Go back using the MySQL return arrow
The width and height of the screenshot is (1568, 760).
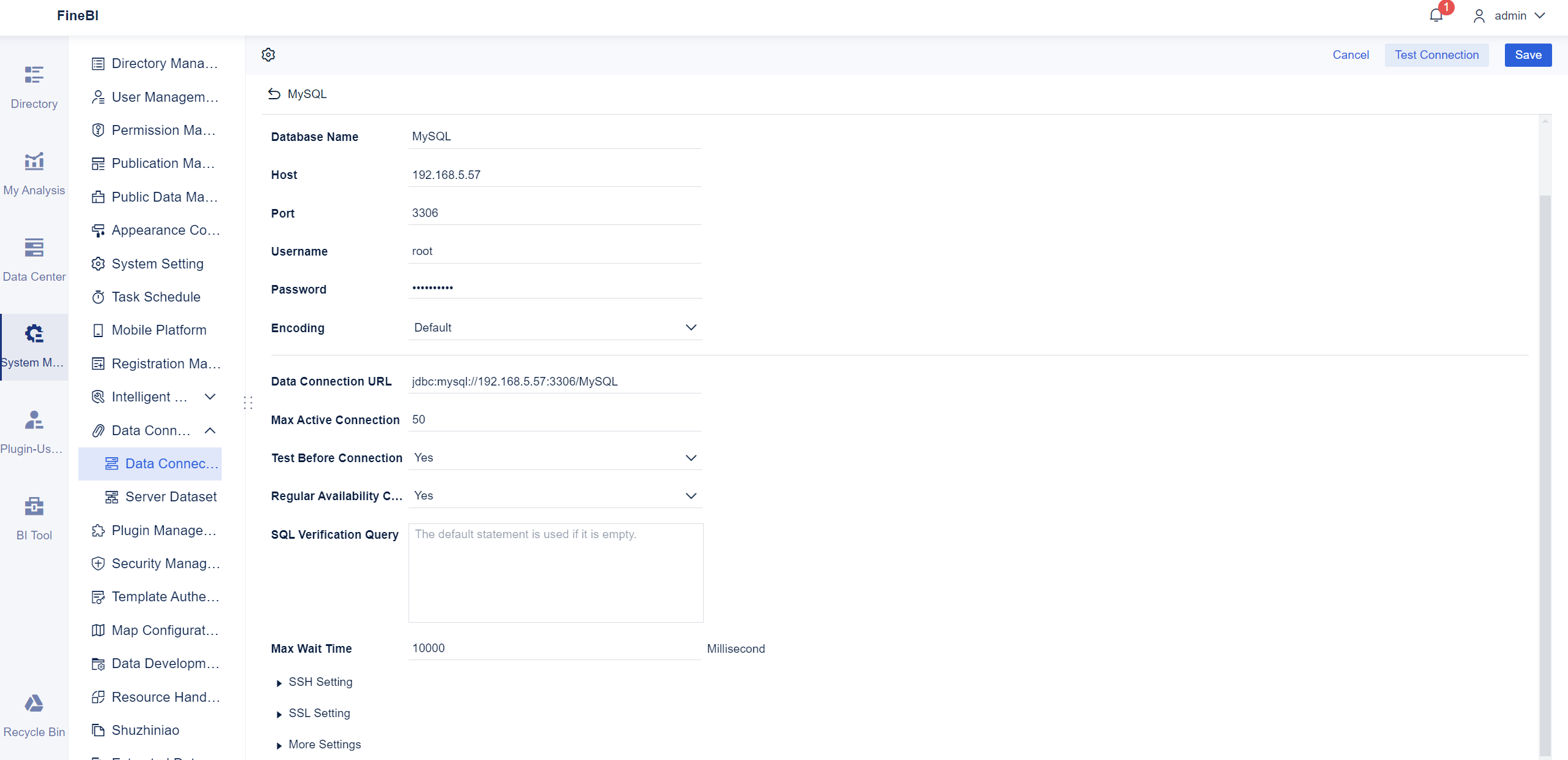(274, 94)
